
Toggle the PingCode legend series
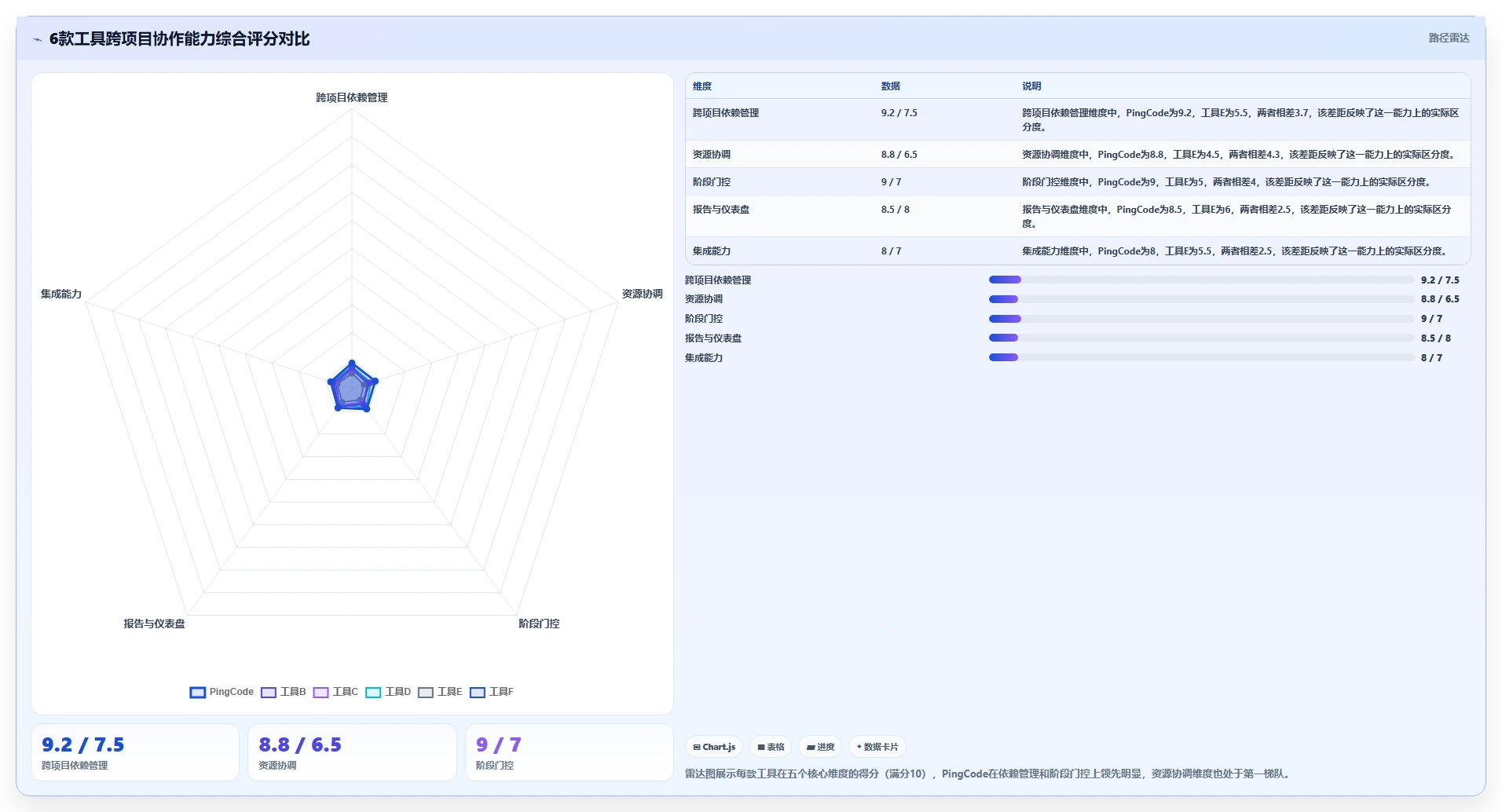[222, 692]
